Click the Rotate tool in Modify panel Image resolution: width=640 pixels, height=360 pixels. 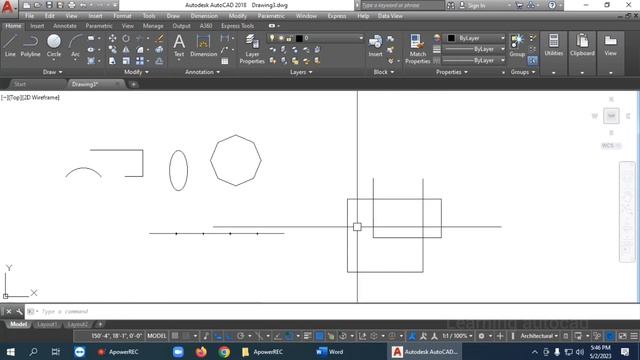click(126, 38)
